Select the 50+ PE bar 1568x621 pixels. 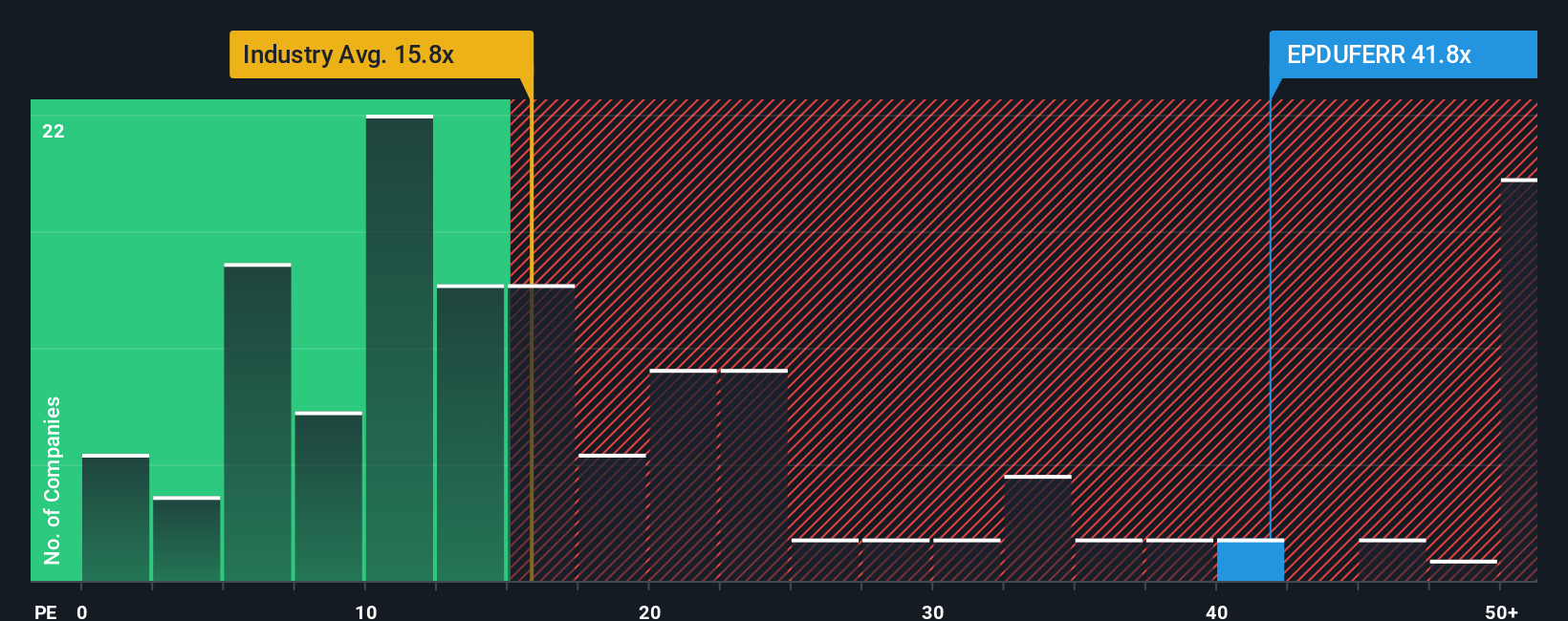click(x=1518, y=380)
